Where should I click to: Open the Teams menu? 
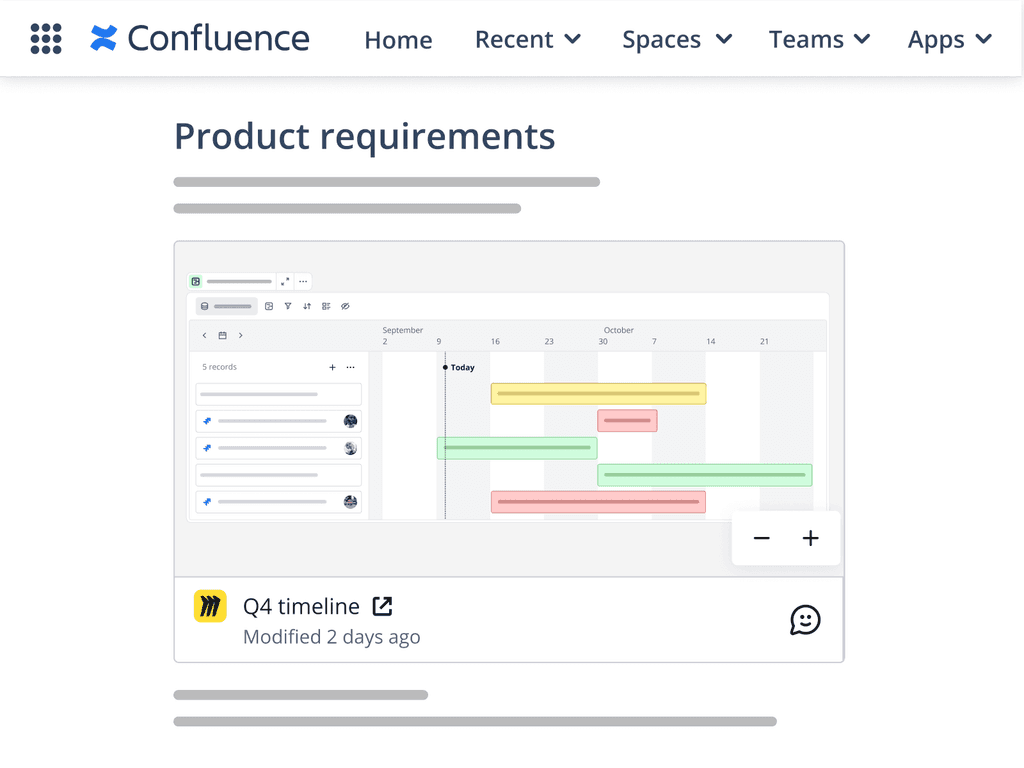(x=819, y=39)
